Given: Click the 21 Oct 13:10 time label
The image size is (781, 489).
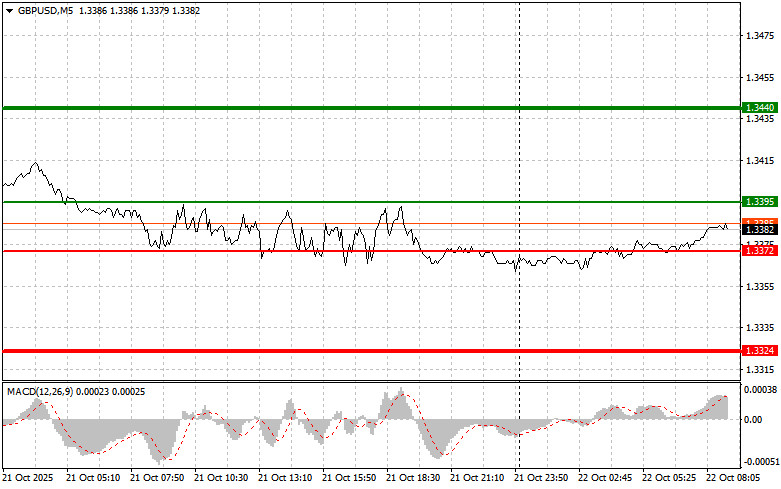Looking at the screenshot, I should (285, 478).
